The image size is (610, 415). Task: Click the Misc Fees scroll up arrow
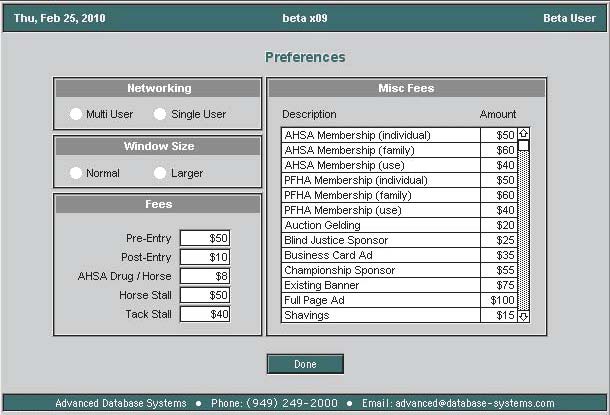tap(524, 133)
